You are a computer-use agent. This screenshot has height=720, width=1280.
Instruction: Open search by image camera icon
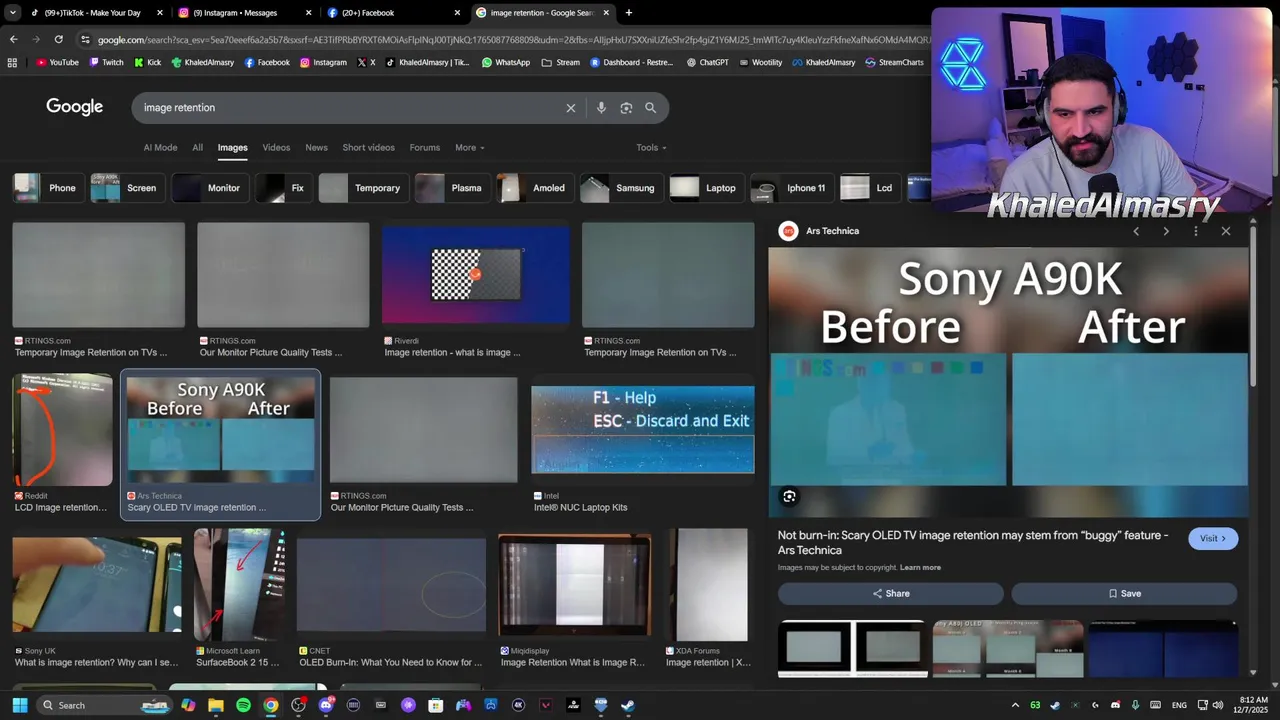pyautogui.click(x=626, y=108)
